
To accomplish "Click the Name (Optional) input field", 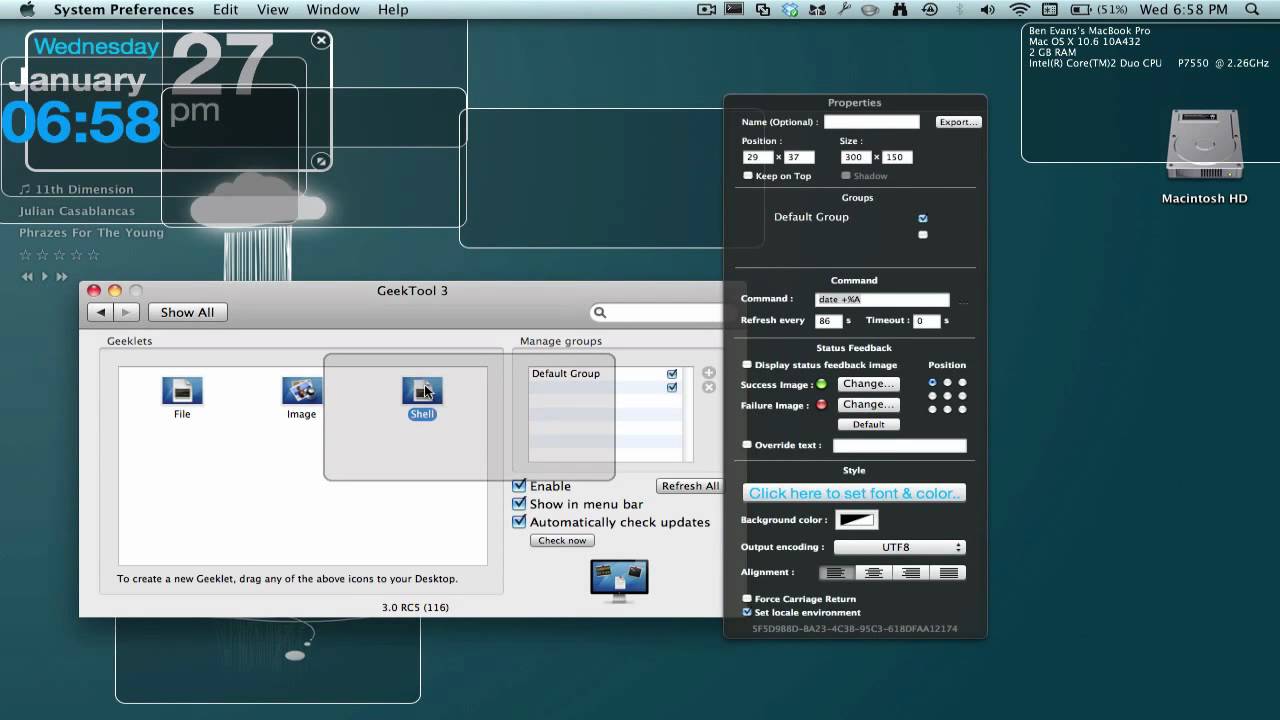I will [x=872, y=122].
